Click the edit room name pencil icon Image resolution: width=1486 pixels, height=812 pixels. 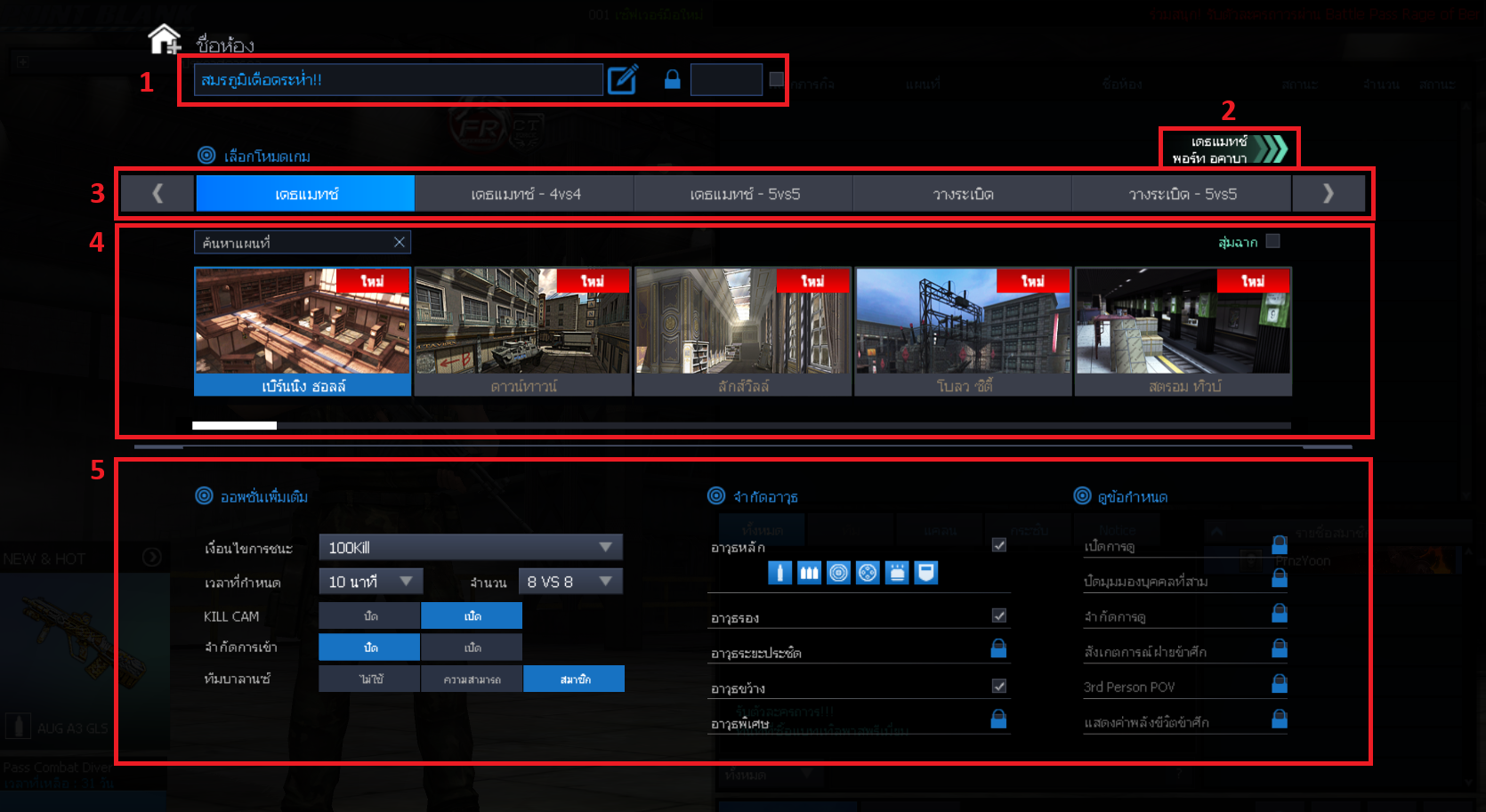tap(623, 79)
